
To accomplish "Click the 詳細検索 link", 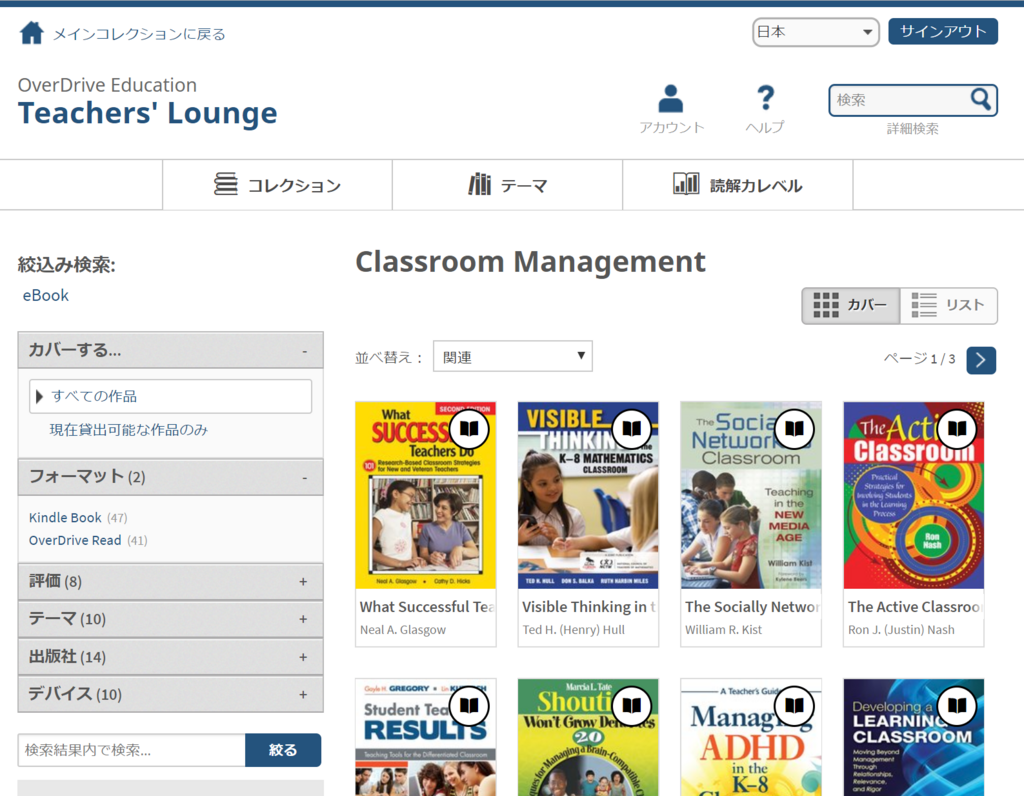I will [912, 129].
